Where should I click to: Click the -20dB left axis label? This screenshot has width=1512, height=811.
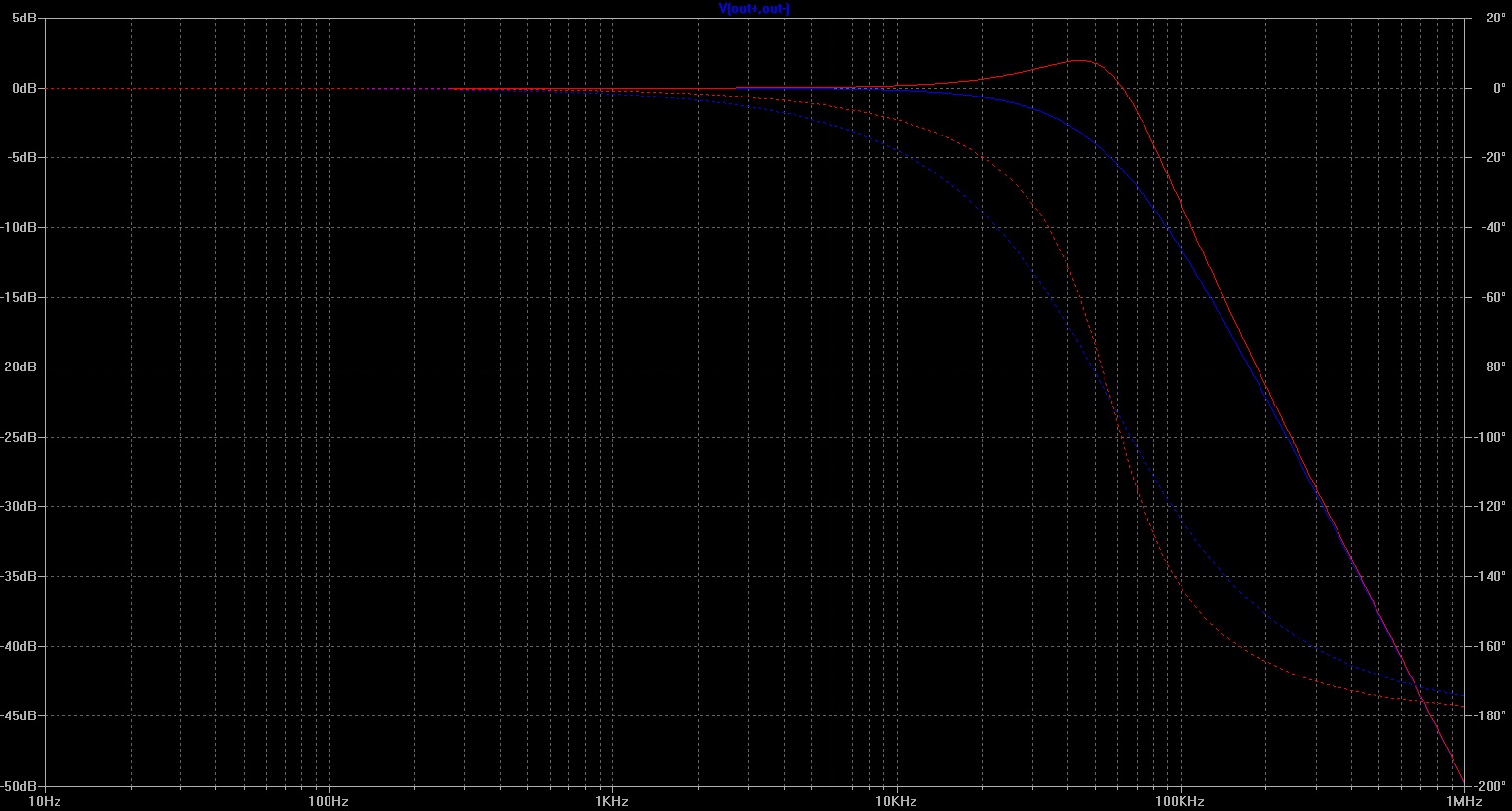(x=19, y=367)
